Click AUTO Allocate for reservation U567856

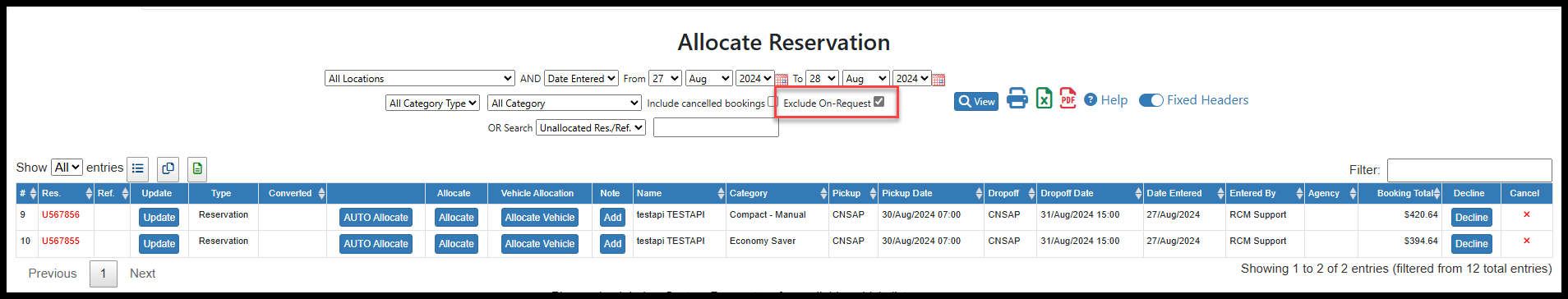(376, 218)
